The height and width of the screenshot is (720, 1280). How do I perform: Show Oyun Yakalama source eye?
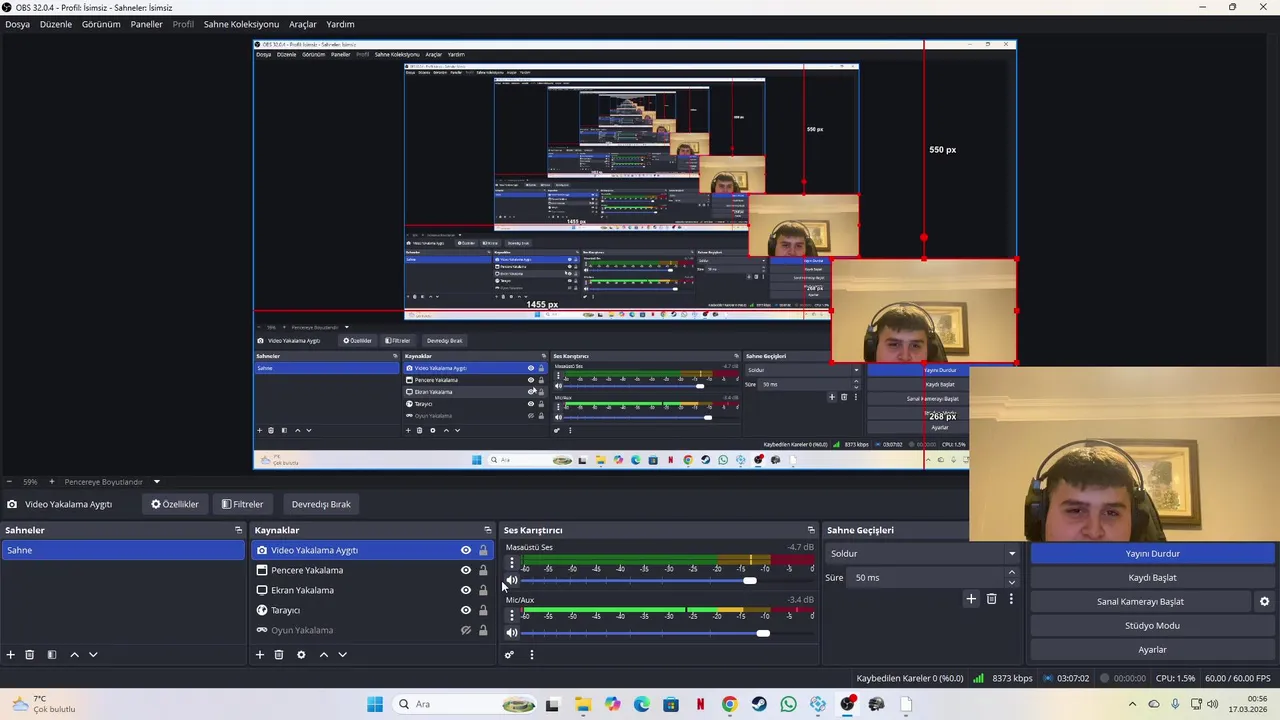[465, 630]
